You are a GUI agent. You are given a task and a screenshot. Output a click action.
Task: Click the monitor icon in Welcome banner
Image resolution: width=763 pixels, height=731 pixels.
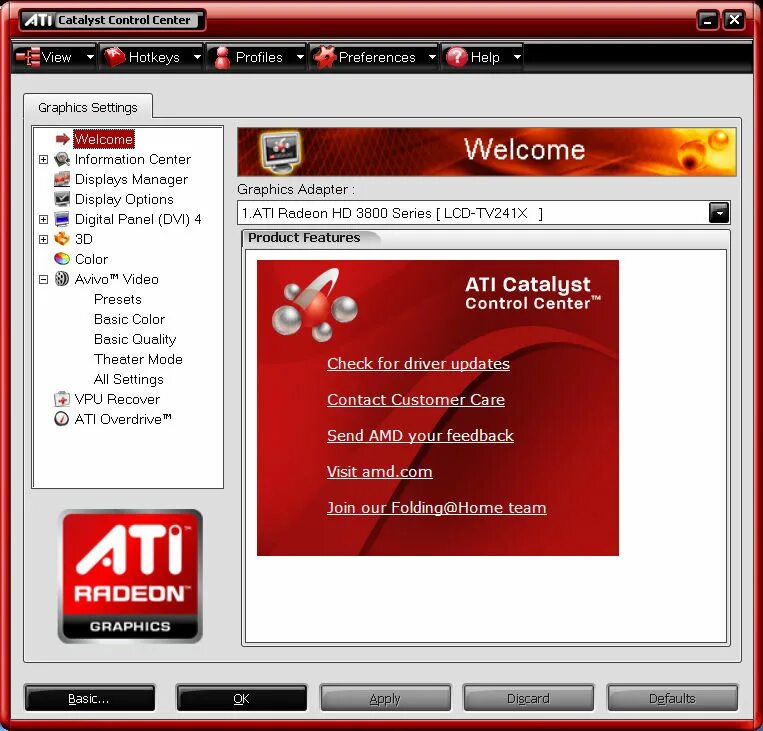pos(280,151)
